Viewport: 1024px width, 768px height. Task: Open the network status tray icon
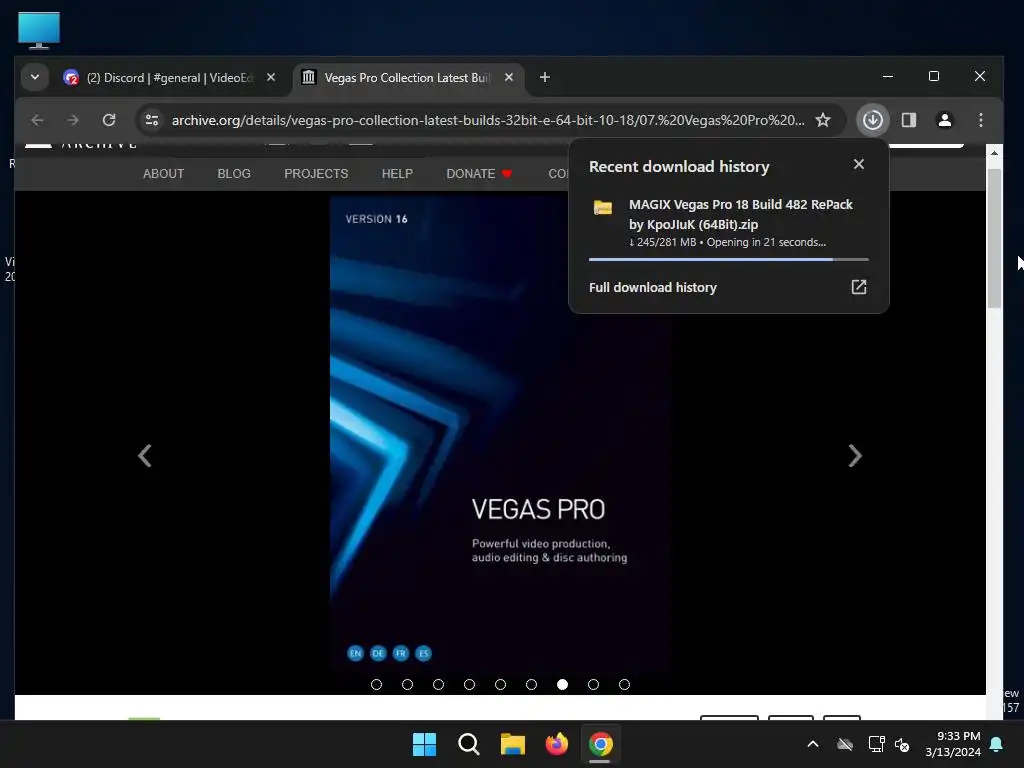[x=876, y=744]
